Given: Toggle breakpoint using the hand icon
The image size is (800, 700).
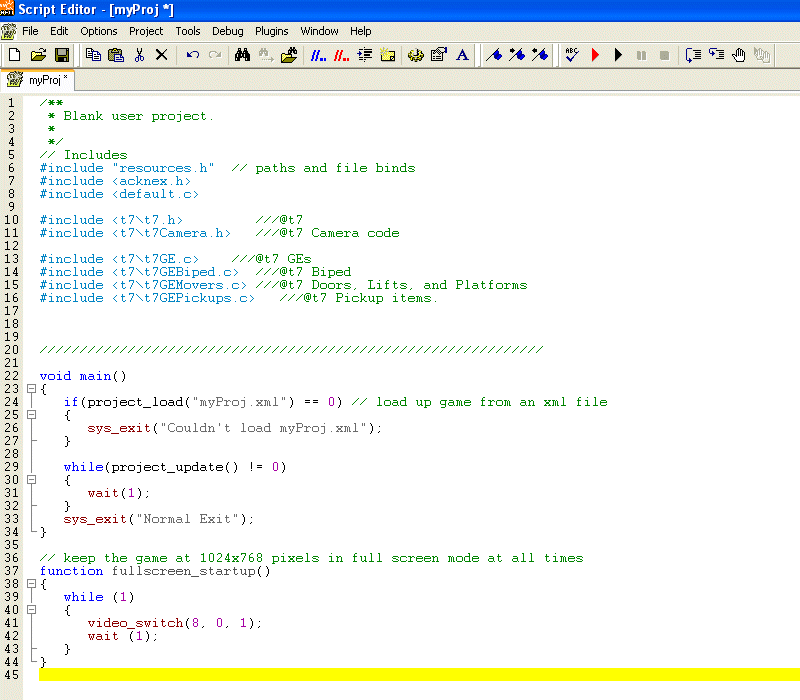Looking at the screenshot, I should pyautogui.click(x=739, y=55).
